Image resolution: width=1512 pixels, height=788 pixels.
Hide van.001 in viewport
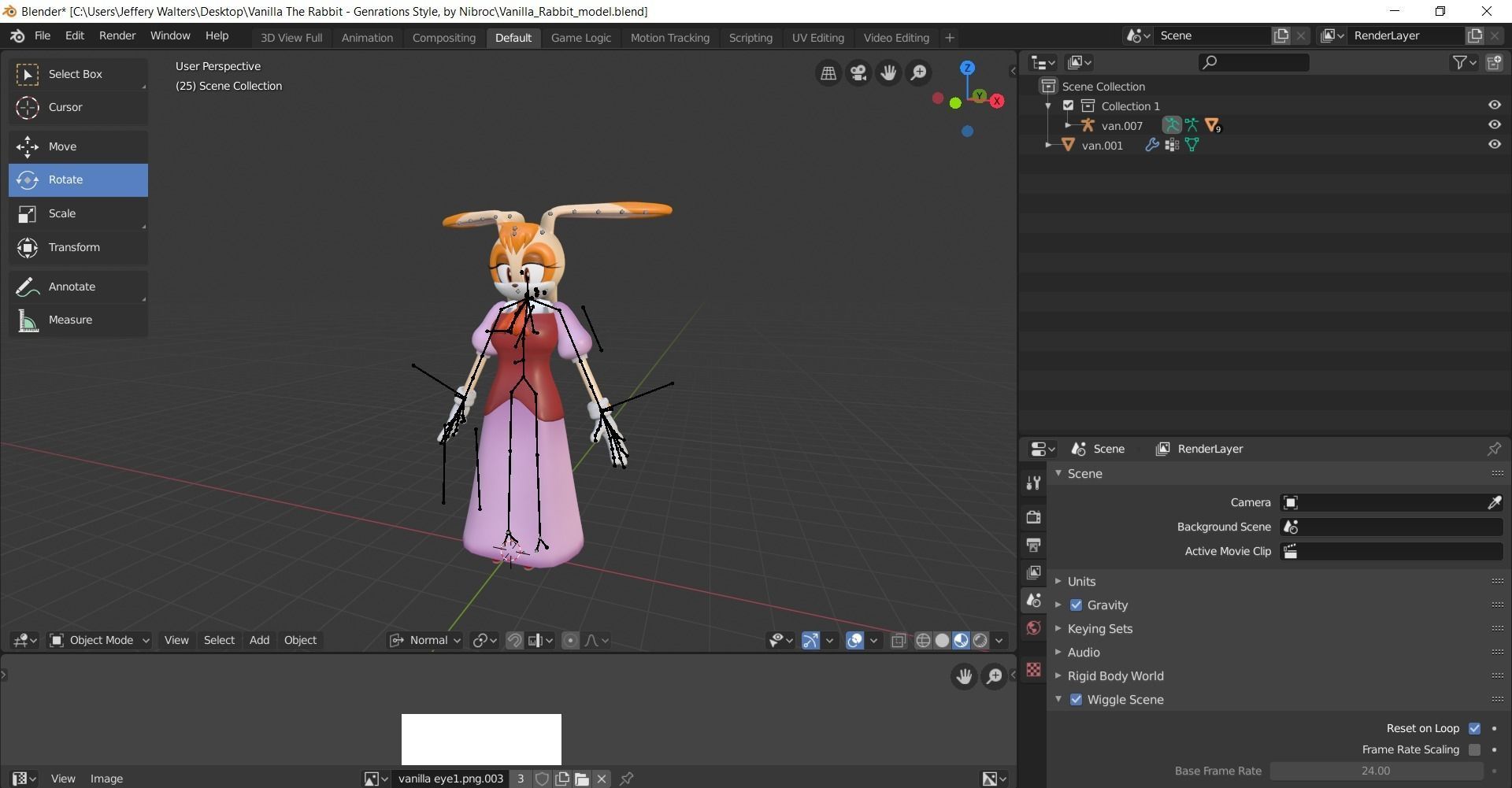click(x=1494, y=144)
